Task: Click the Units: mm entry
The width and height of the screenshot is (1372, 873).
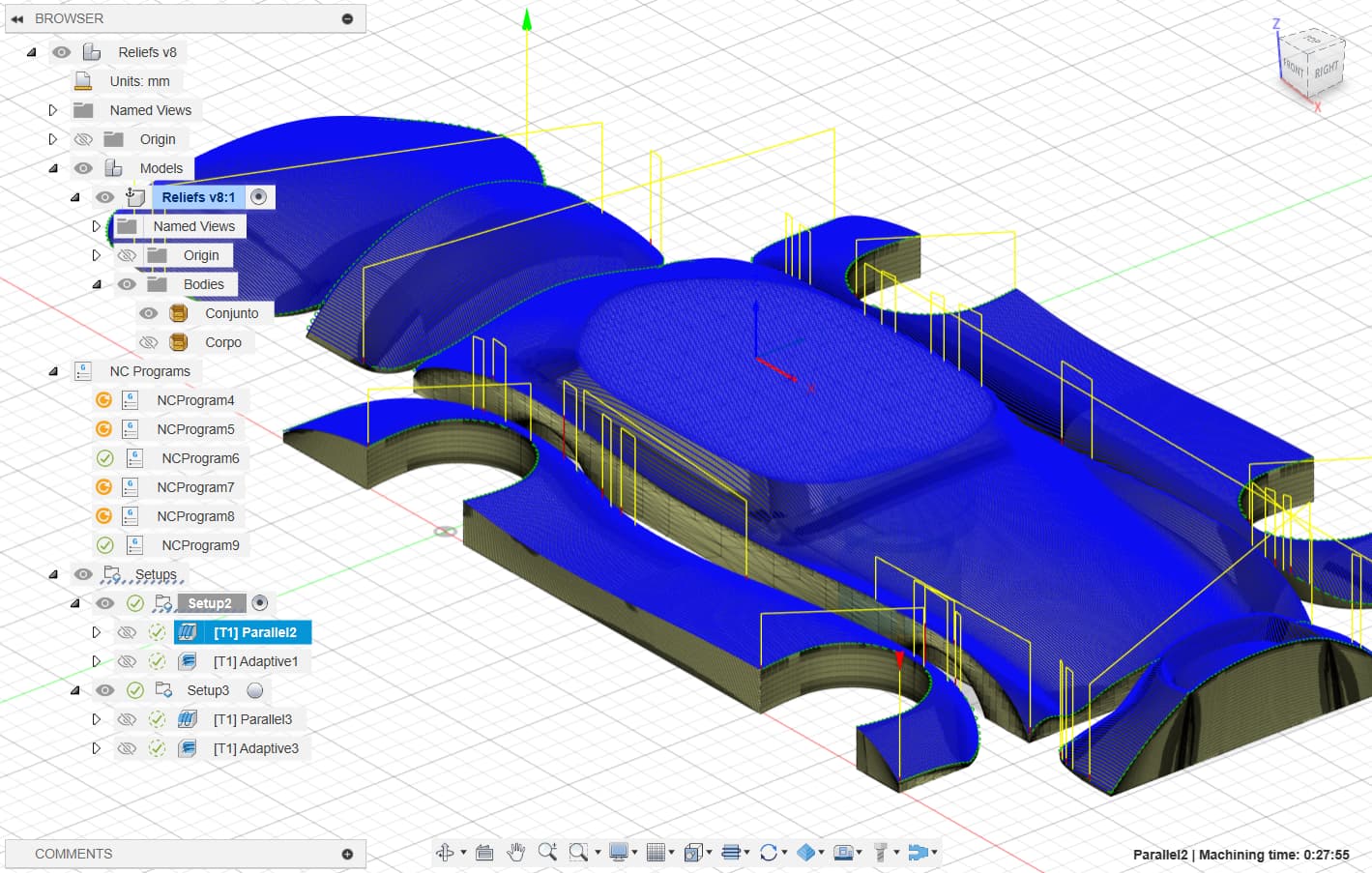Action: point(139,81)
